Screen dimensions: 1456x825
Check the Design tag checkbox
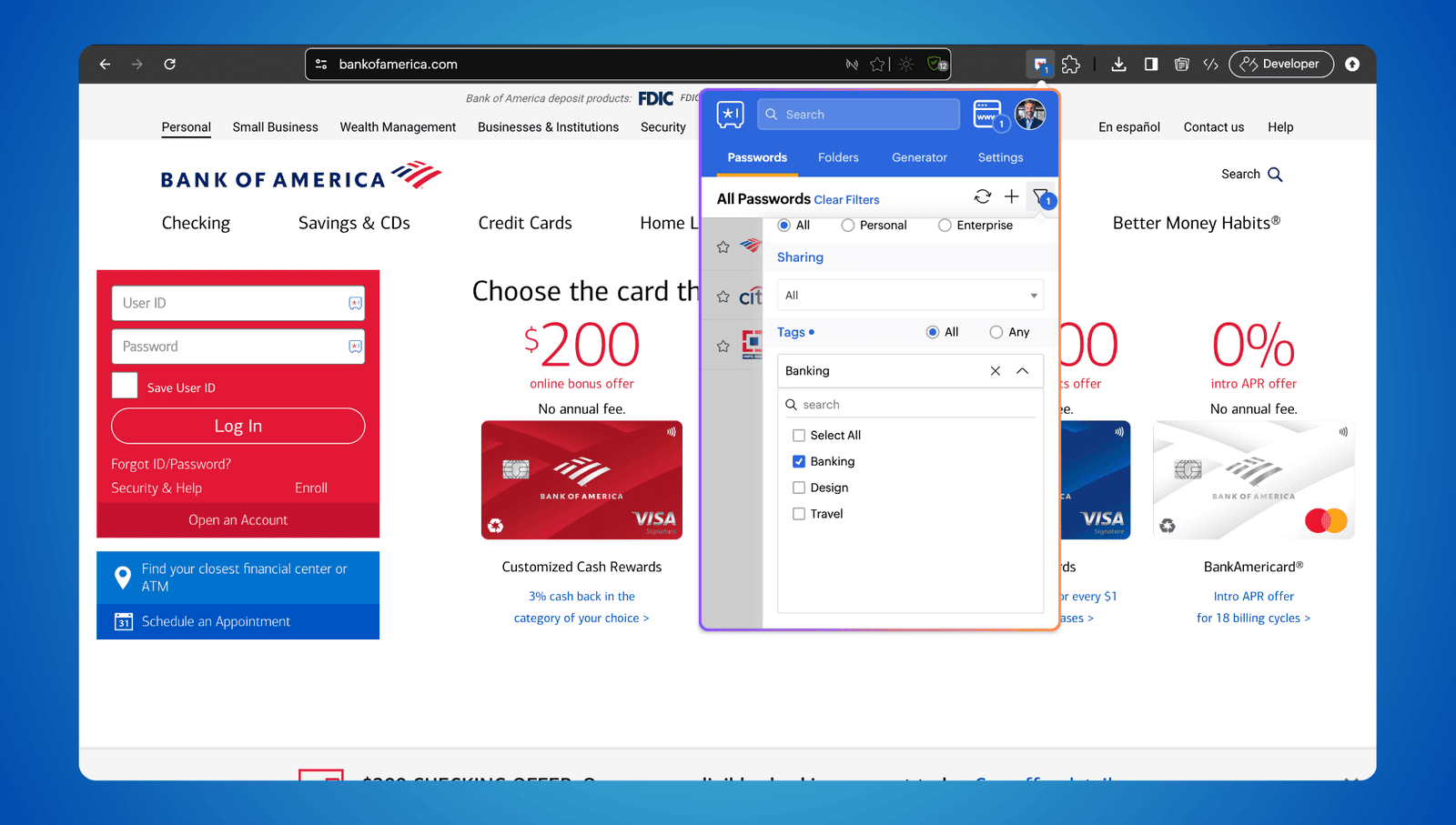[799, 488]
